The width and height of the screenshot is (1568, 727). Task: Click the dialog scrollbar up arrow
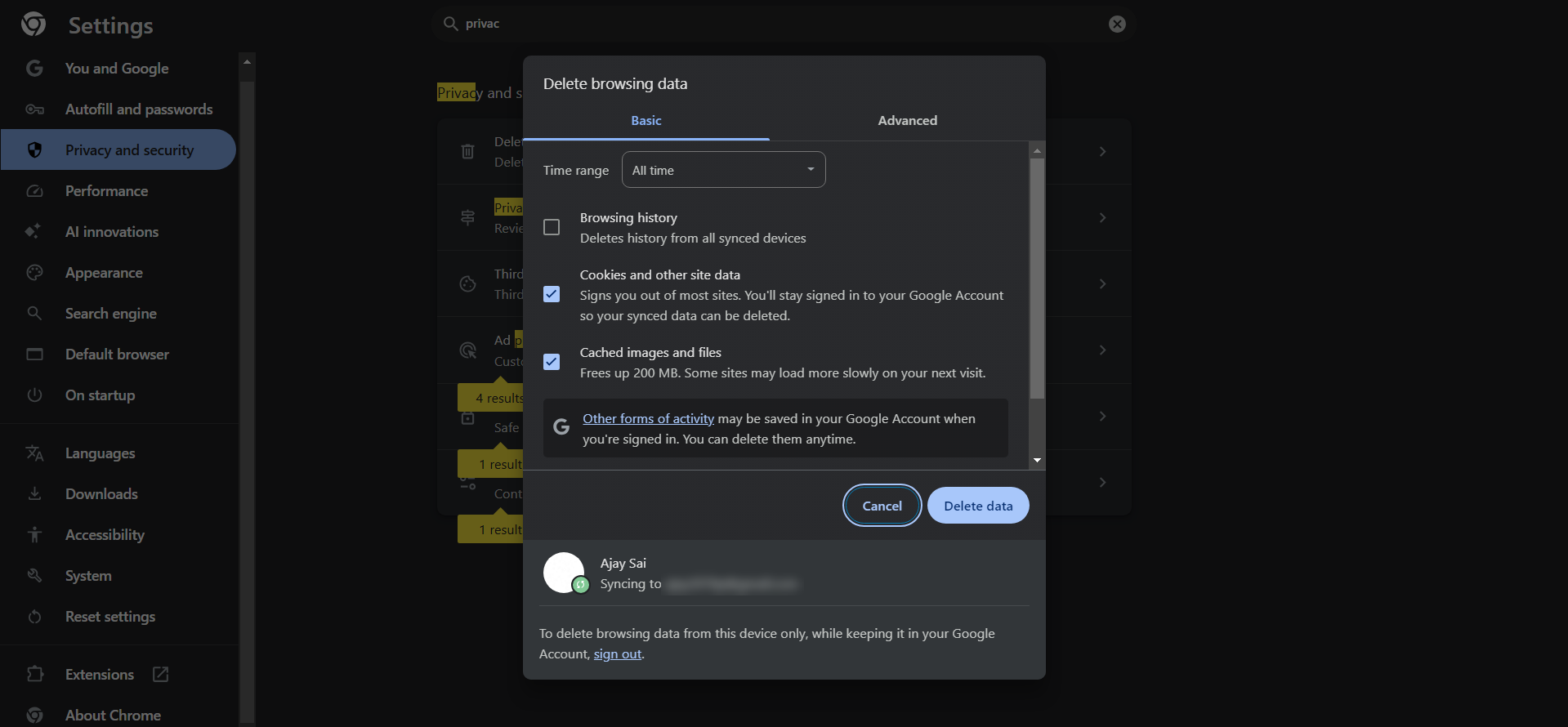tap(1037, 150)
